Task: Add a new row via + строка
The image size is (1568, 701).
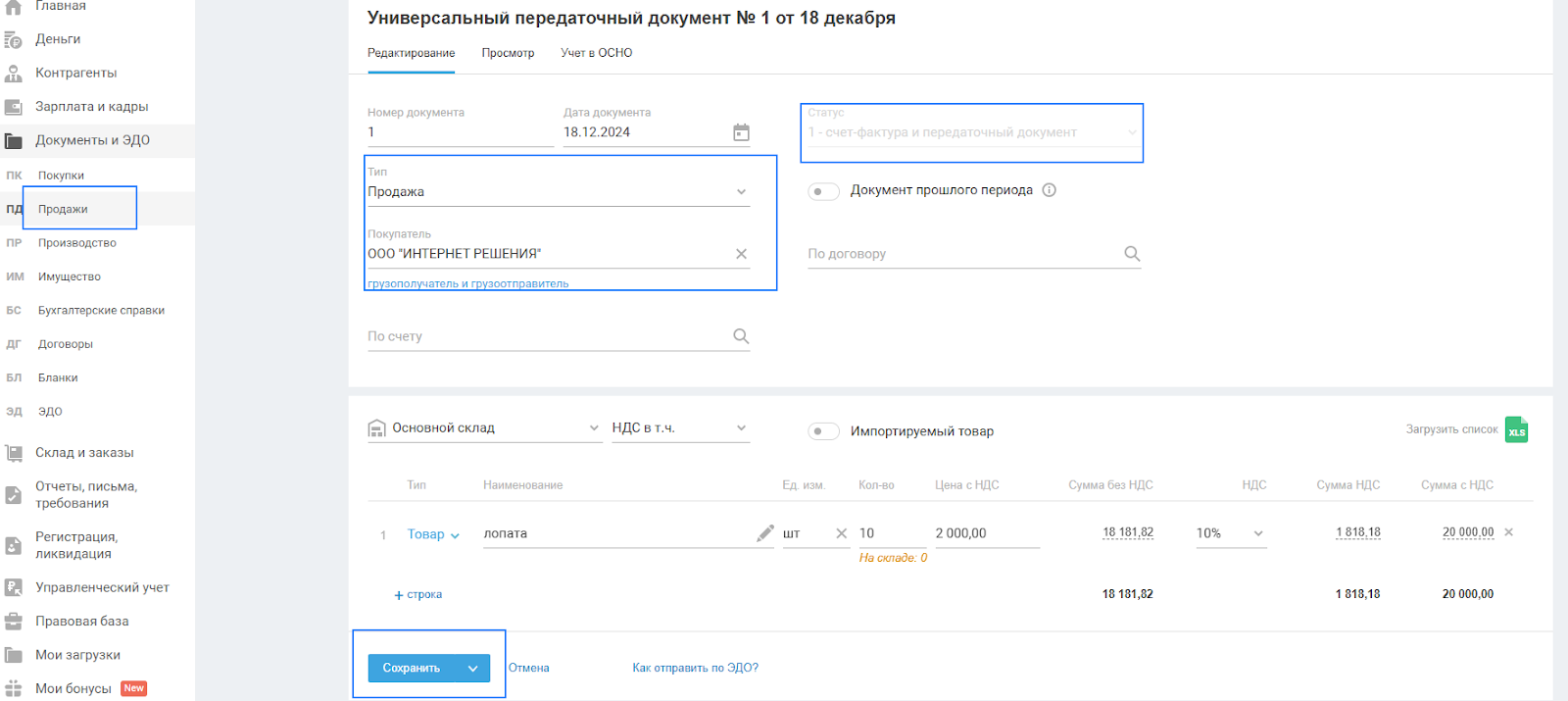Action: 418,595
